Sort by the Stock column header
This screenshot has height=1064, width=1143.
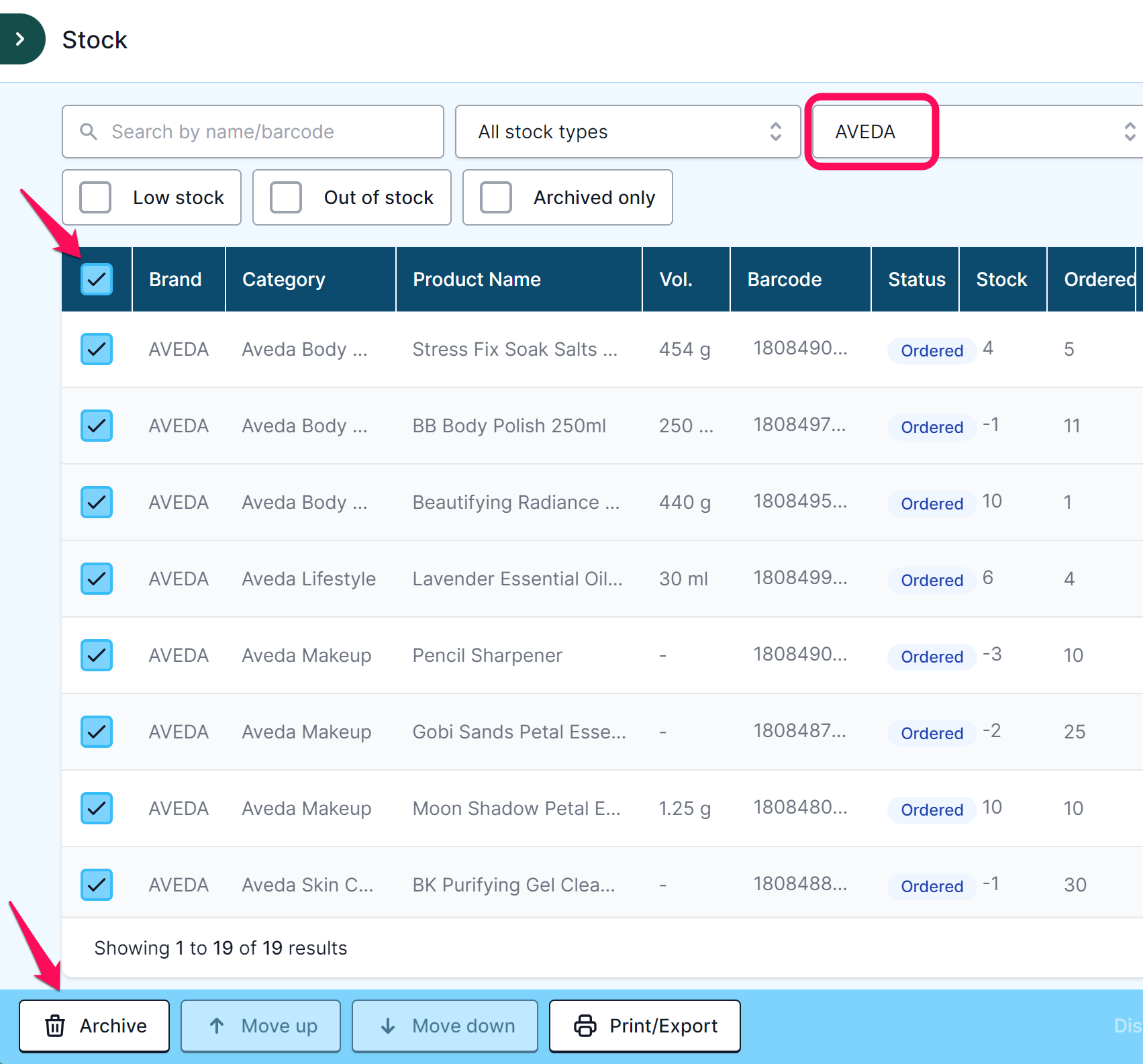(1001, 279)
